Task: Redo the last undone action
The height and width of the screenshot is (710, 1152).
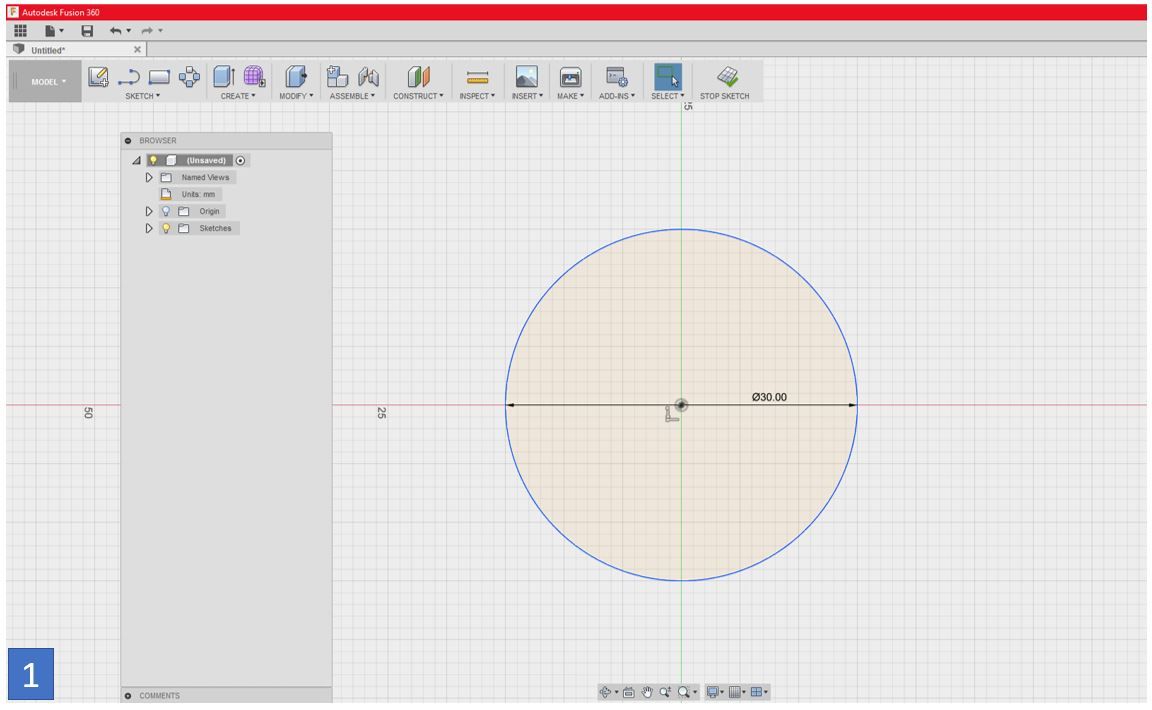Action: pyautogui.click(x=147, y=31)
